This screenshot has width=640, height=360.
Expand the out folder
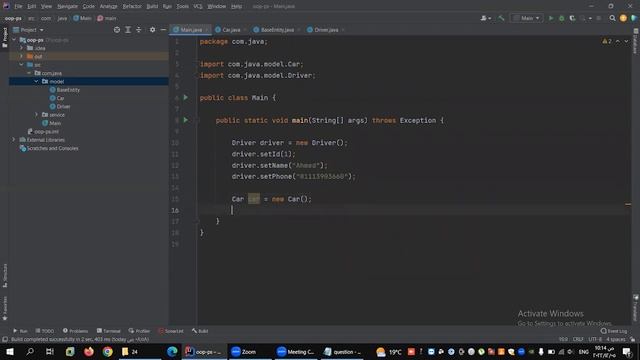click(x=22, y=56)
